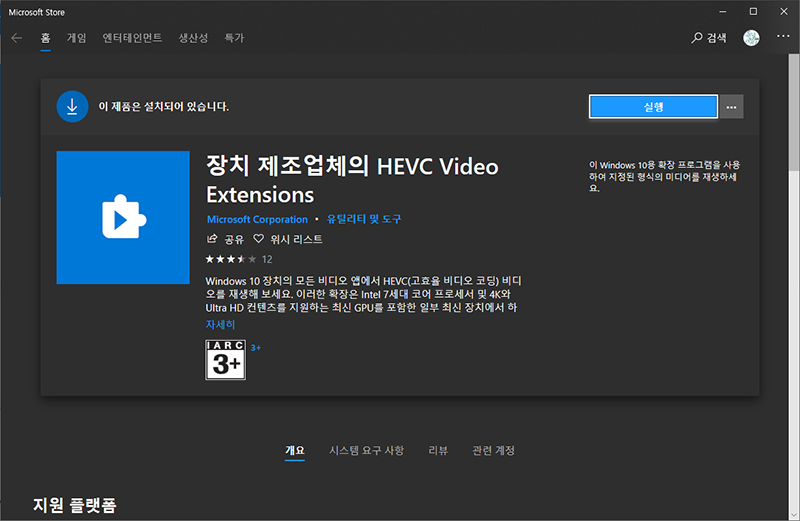Viewport: 800px width, 521px height.
Task: Open the 리뷰 tab
Action: click(438, 450)
